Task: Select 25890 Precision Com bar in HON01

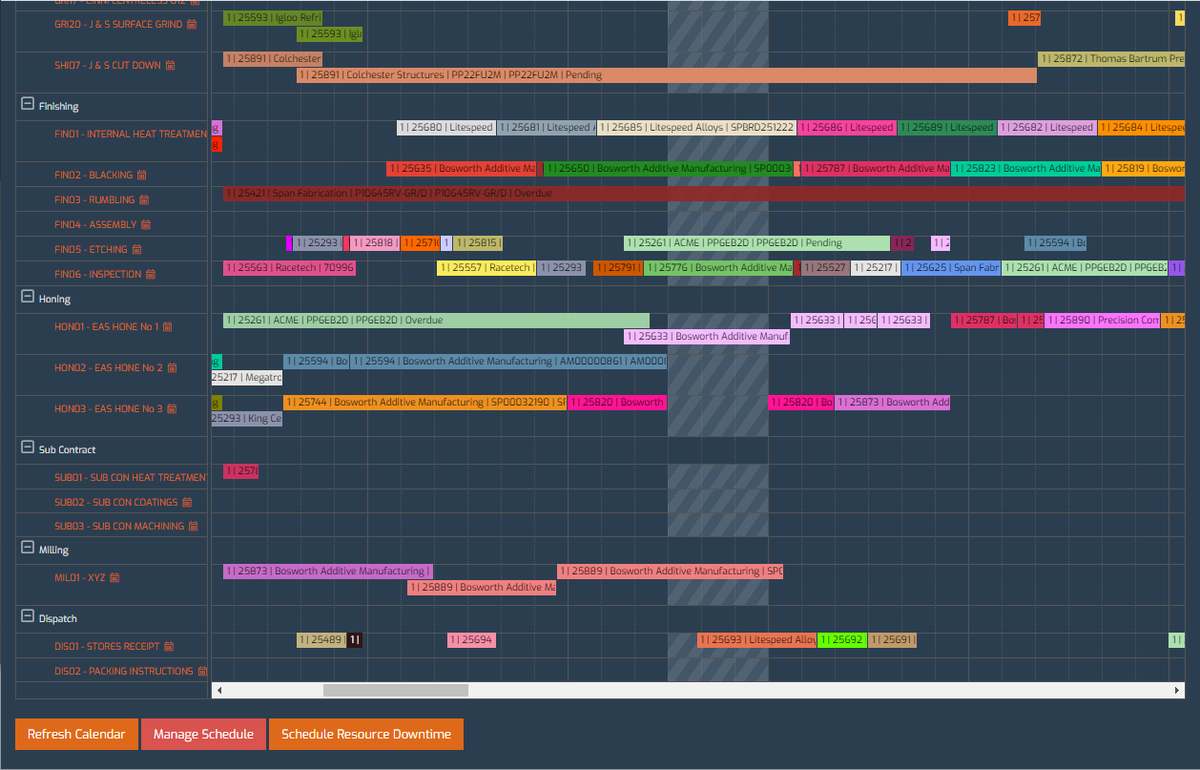Action: 1102,320
